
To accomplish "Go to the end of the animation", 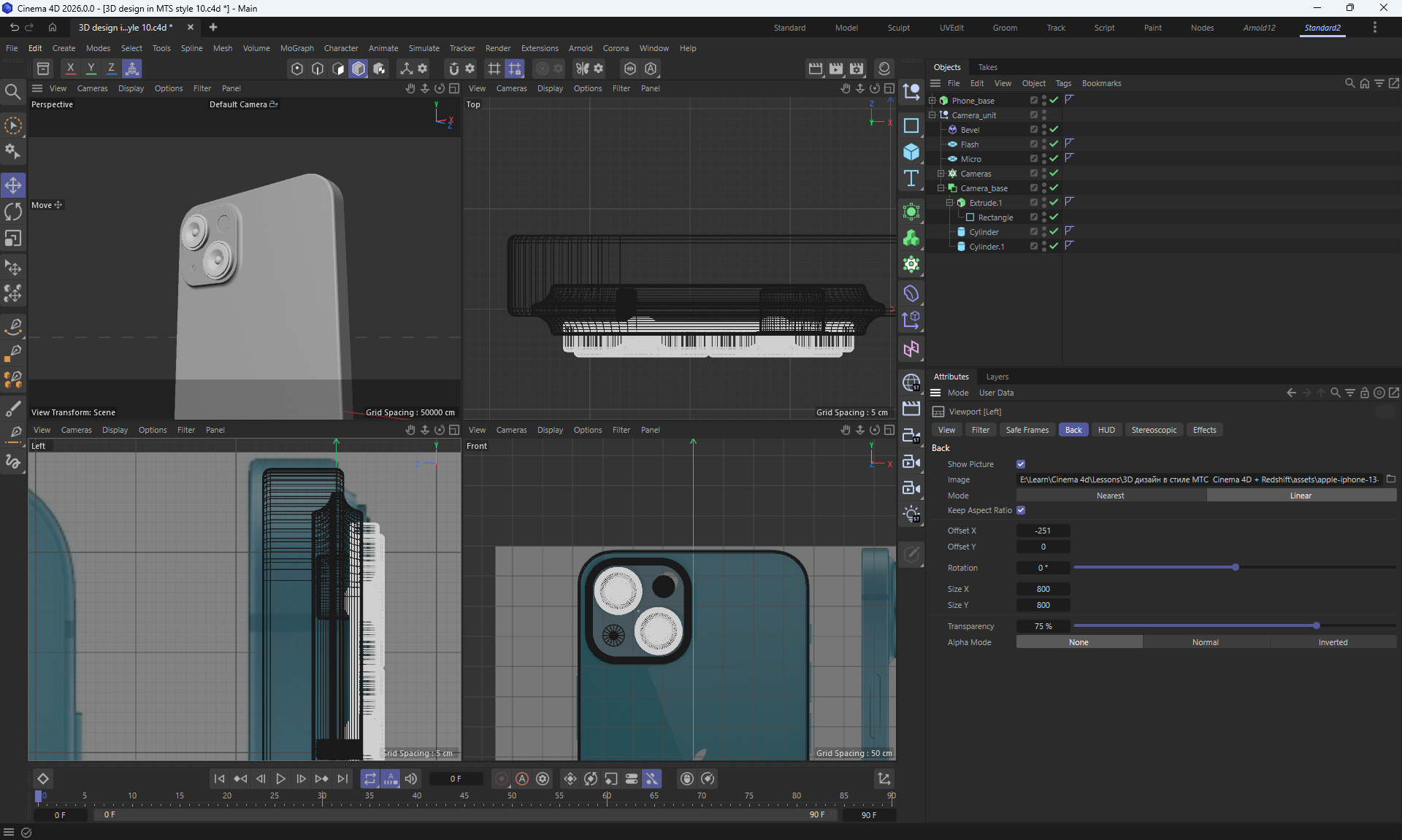I will tap(342, 779).
